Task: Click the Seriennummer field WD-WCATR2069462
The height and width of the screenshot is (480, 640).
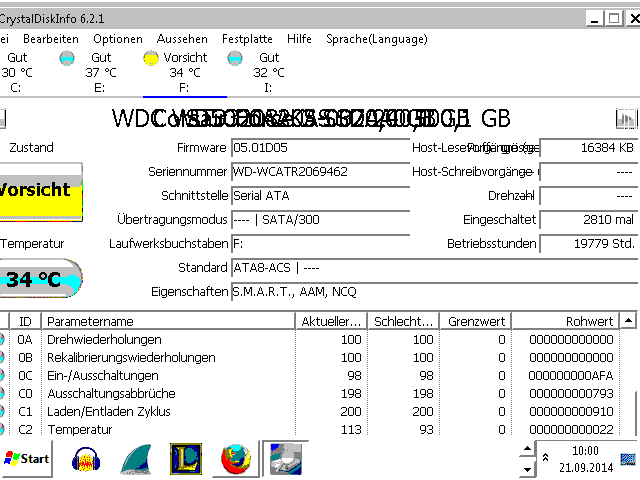Action: pos(320,171)
